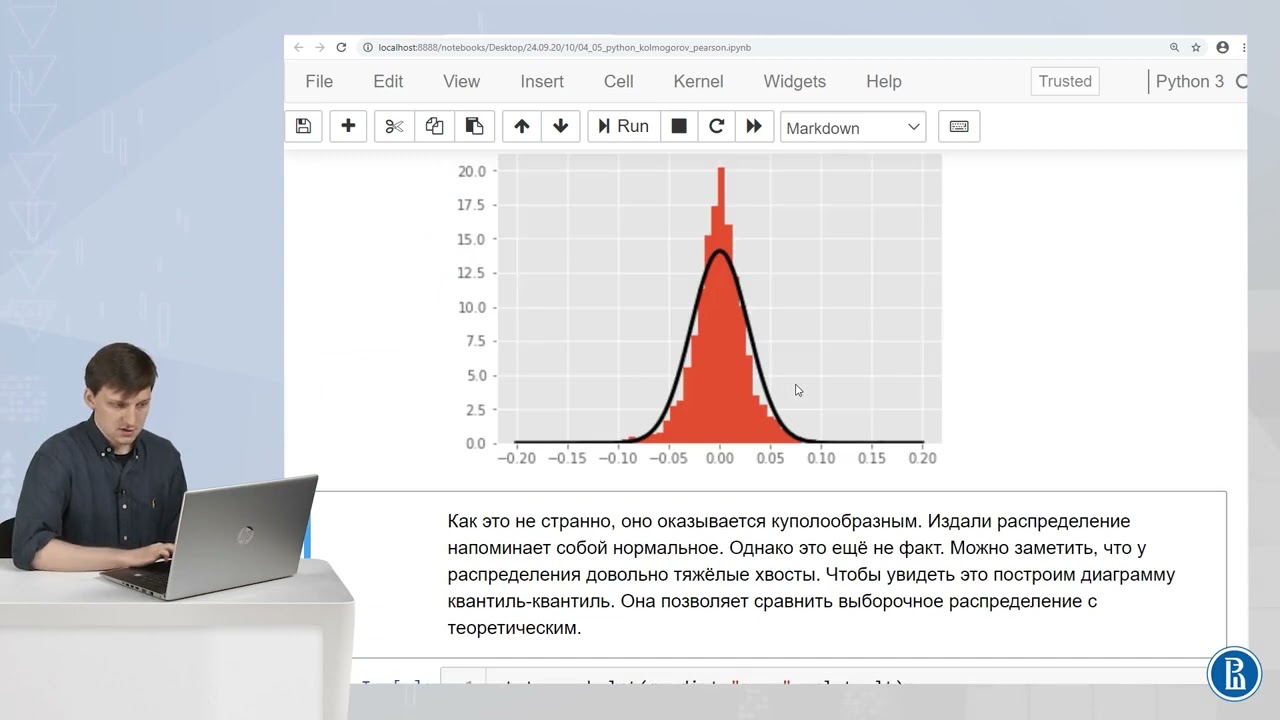Cut selected cells with the scissors icon
1280x720 pixels.
394,126
